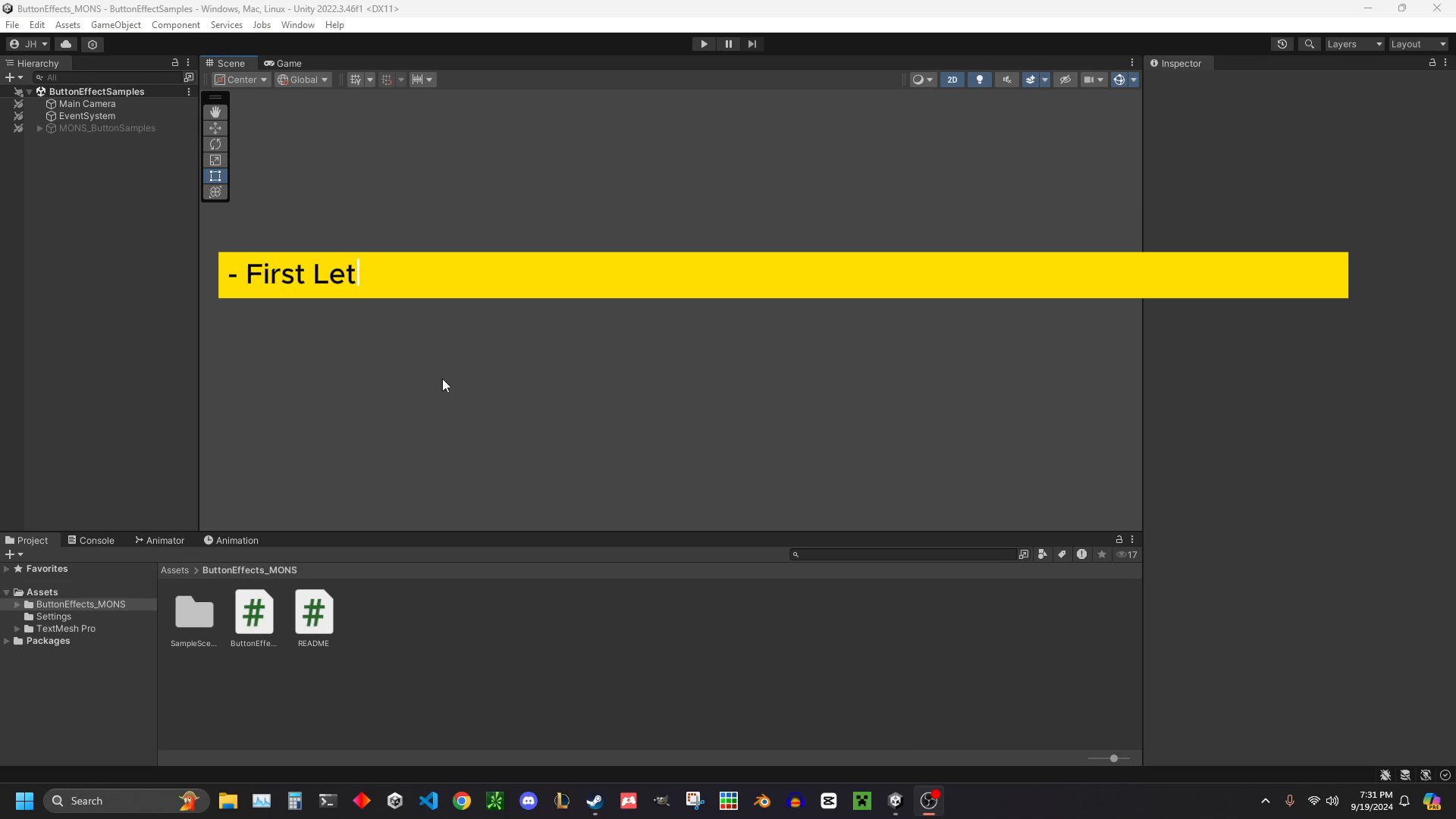Open version control settings icon
Image resolution: width=1456 pixels, height=819 pixels.
93,44
